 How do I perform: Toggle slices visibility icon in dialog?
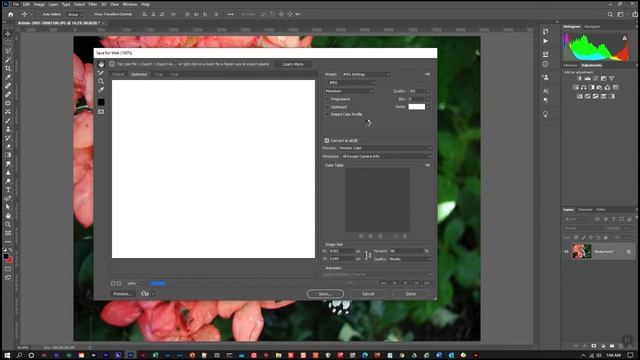pos(101,112)
